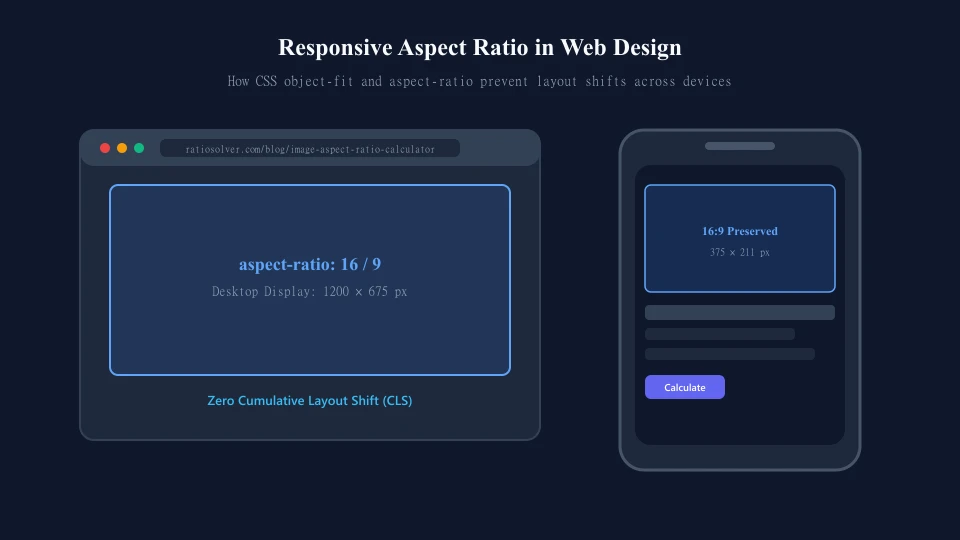960x540 pixels.
Task: Click the '16:9 Preserved' label on phone
Action: pos(740,231)
